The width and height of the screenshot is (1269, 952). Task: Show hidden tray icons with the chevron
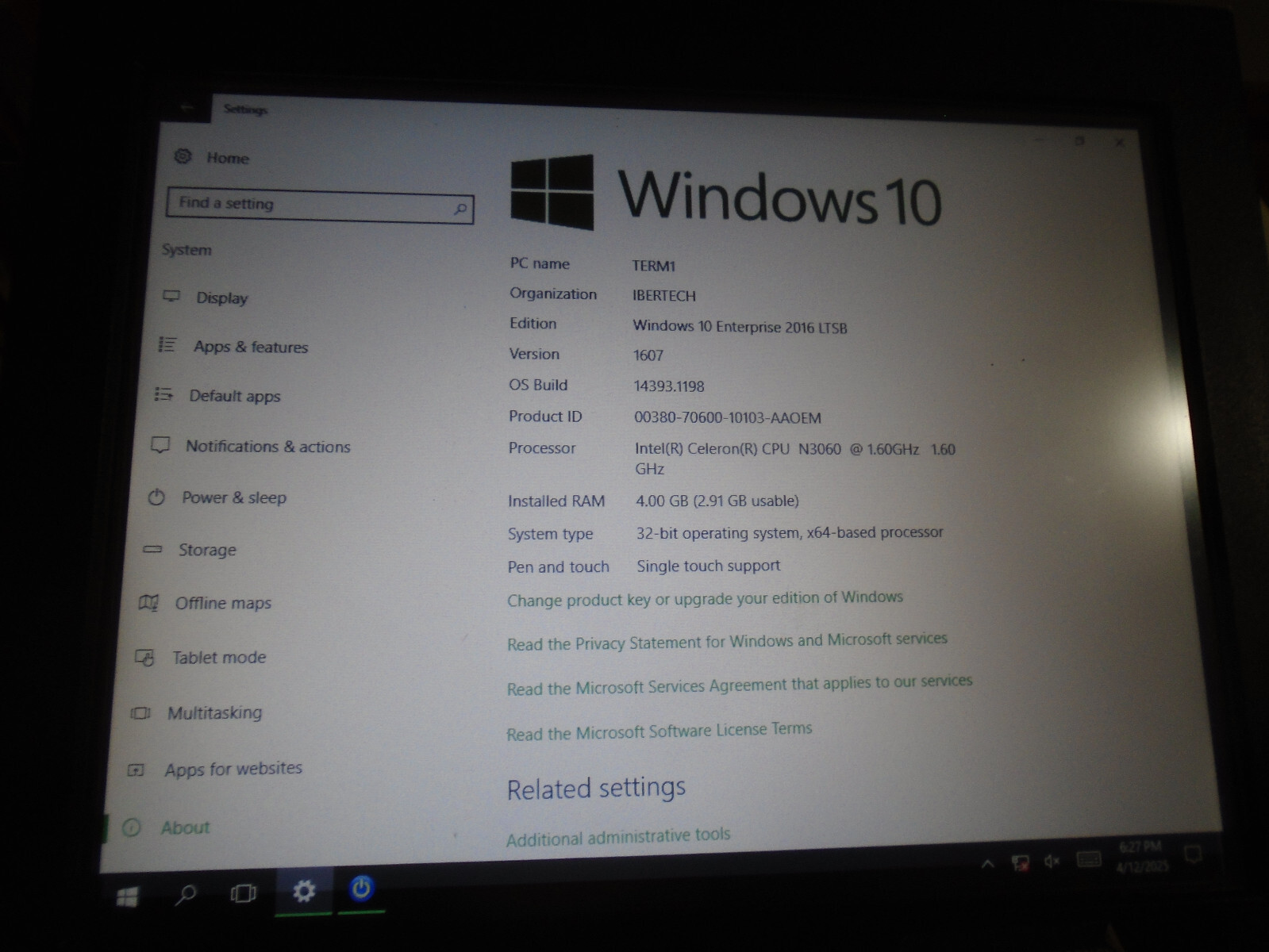tap(988, 863)
